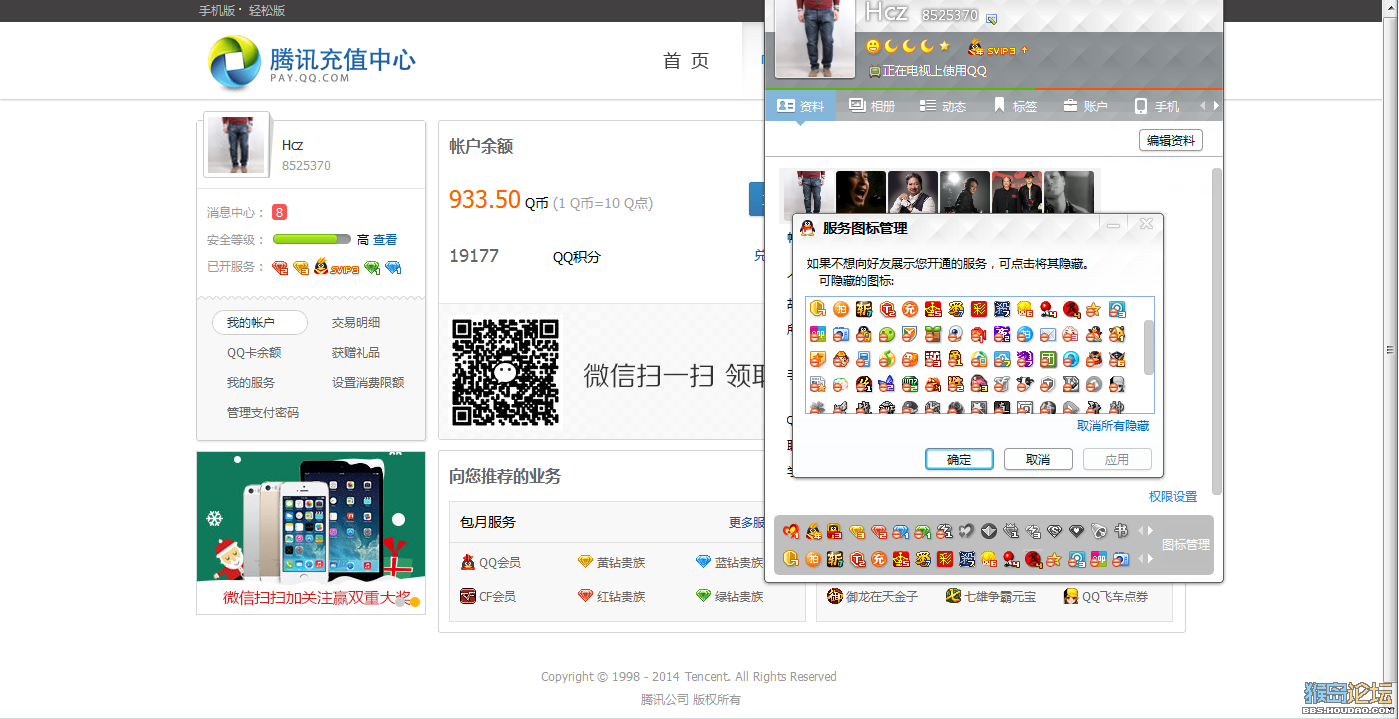Screen dimensions: 1399x719
Task: Click the smiley face level icon in profile header
Action: pos(873,46)
